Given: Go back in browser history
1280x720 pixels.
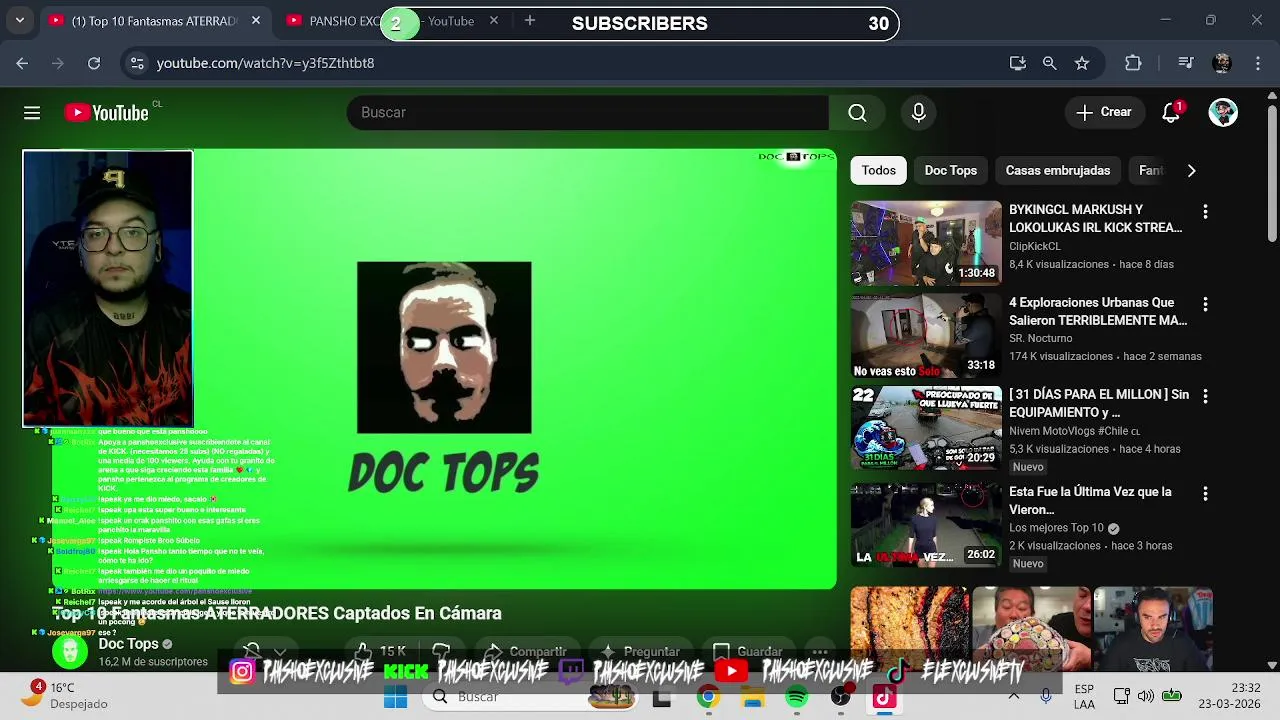Looking at the screenshot, I should [22, 63].
